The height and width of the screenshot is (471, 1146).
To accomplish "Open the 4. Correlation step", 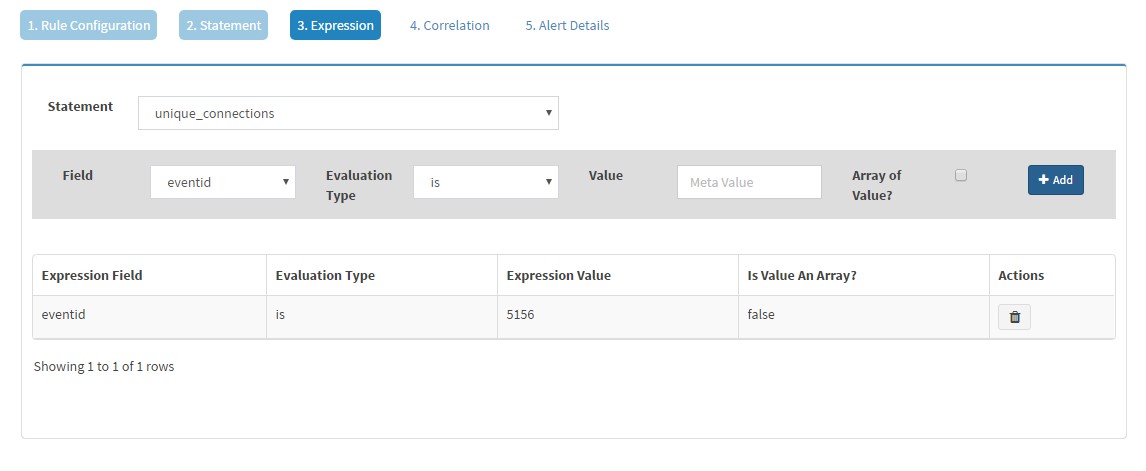I will click(x=449, y=25).
